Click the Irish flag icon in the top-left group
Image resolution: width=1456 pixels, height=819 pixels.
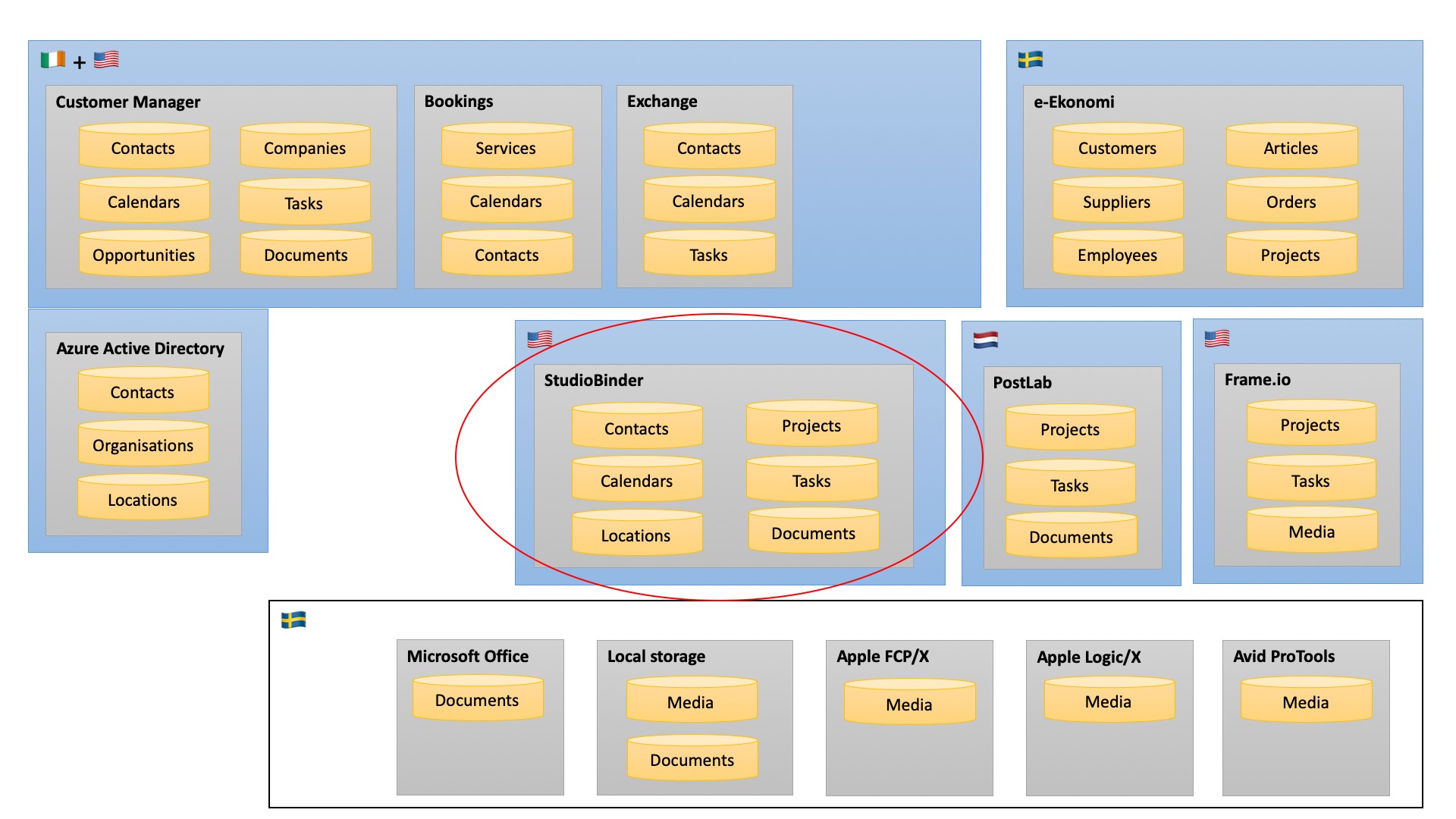click(53, 59)
